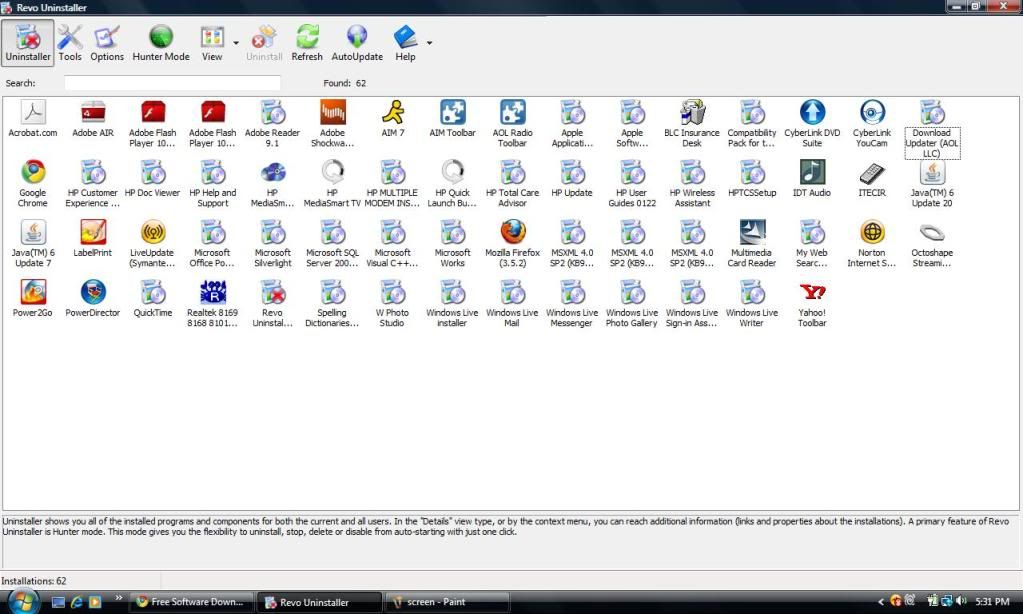Image resolution: width=1023 pixels, height=614 pixels.
Task: Select the PowerDirector program icon
Action: (93, 292)
